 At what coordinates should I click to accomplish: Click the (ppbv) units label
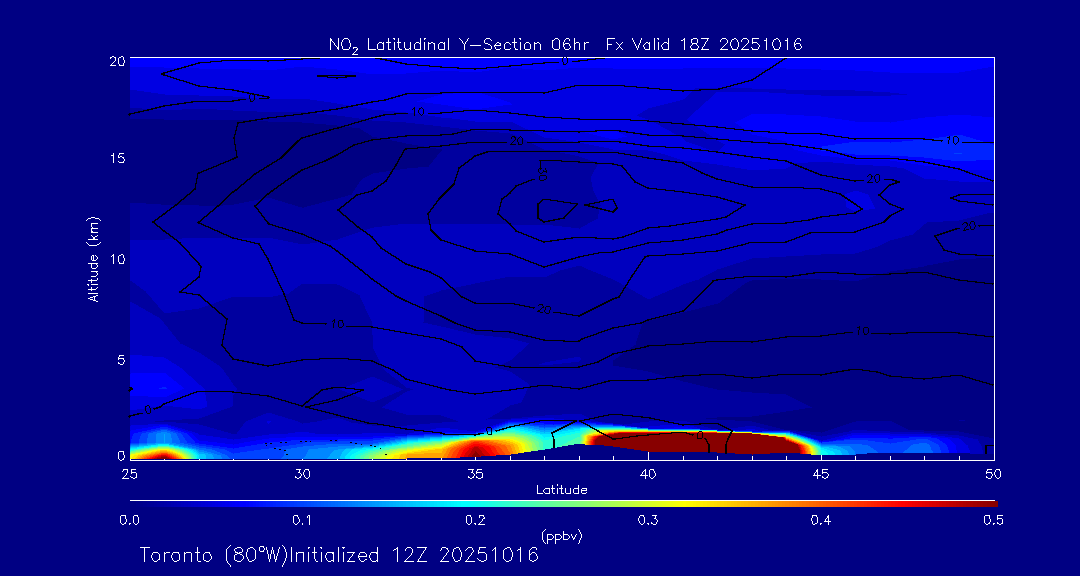[561, 536]
